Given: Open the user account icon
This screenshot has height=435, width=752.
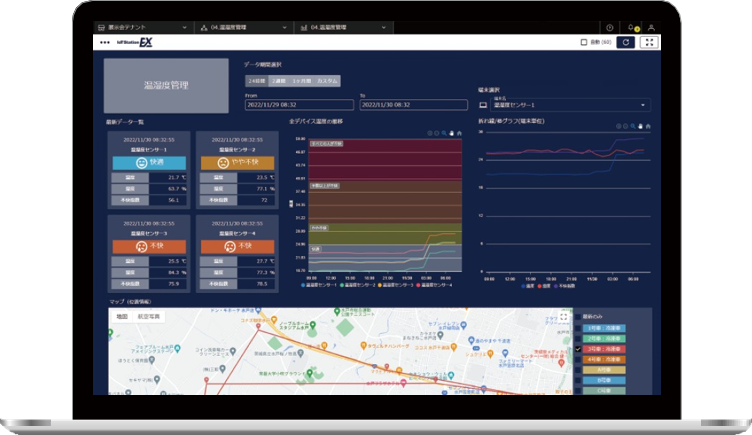Looking at the screenshot, I should coord(651,27).
